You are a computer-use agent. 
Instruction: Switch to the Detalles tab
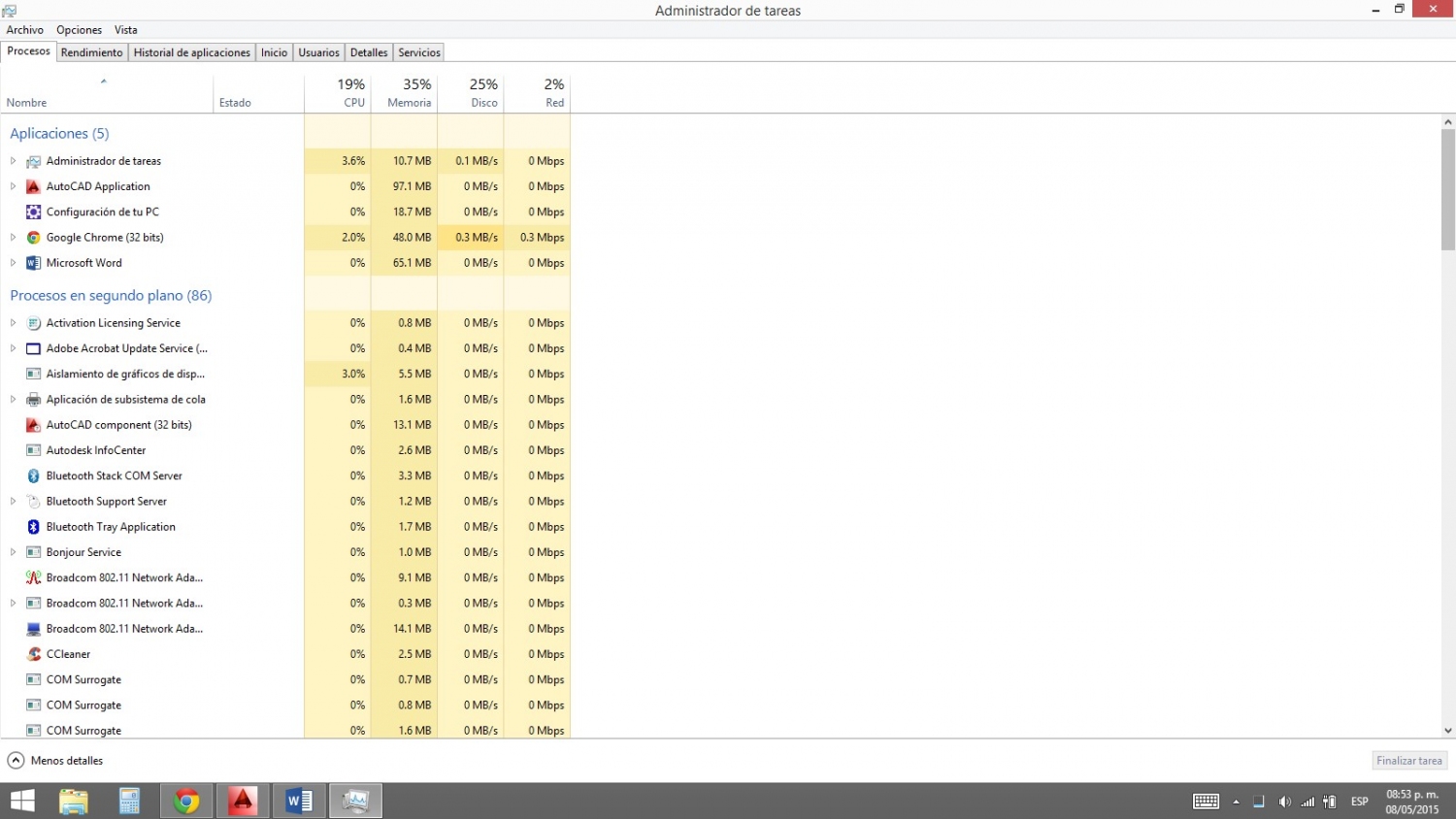coord(369,52)
